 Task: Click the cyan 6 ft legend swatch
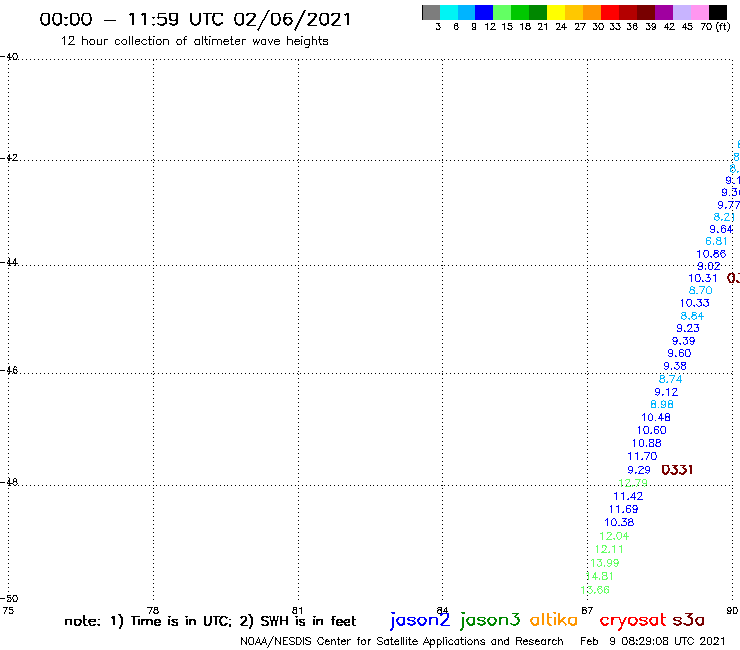449,12
